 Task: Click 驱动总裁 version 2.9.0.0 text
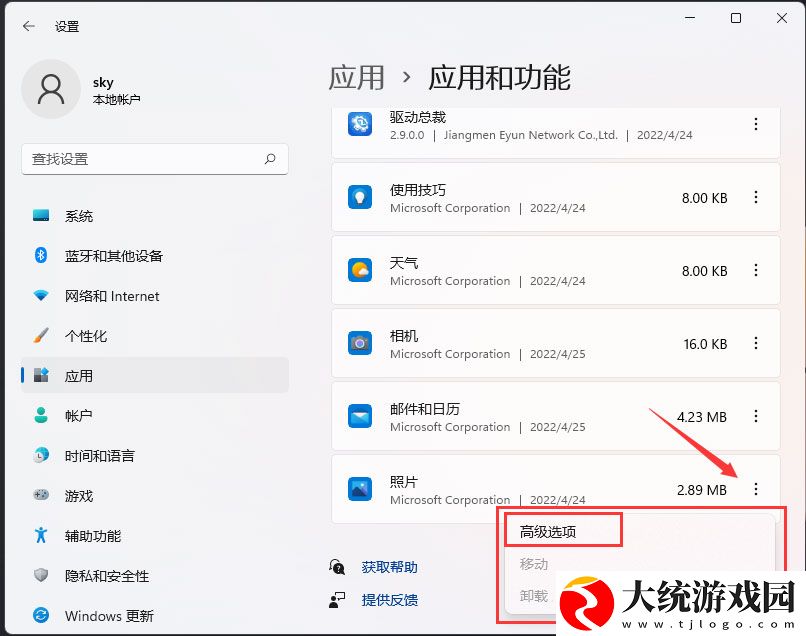coord(407,135)
